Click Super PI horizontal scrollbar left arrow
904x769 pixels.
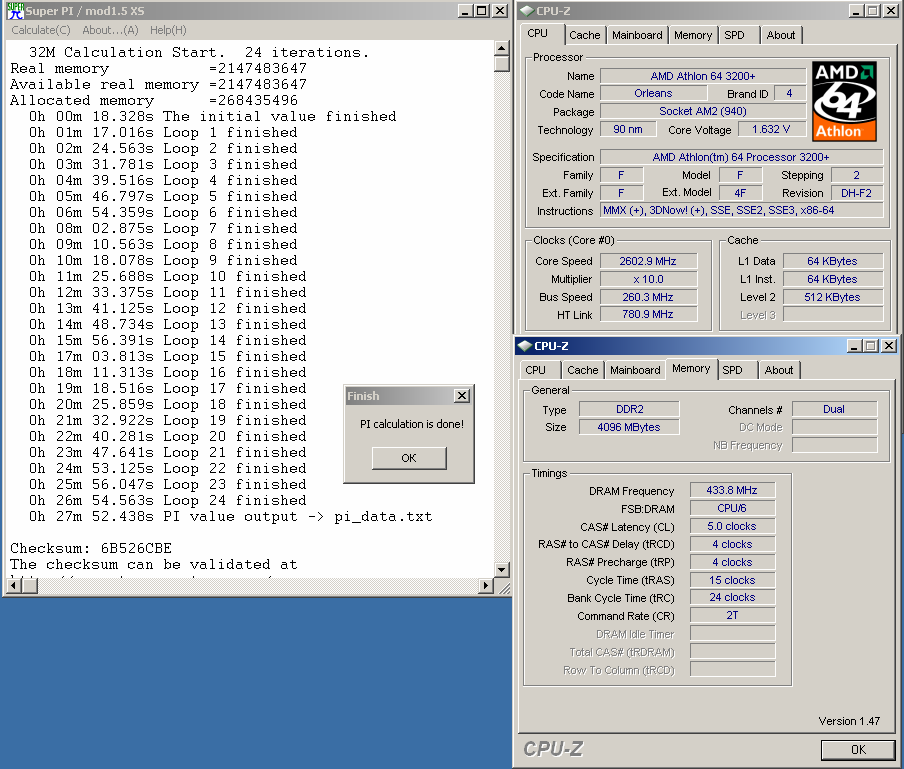tap(13, 586)
